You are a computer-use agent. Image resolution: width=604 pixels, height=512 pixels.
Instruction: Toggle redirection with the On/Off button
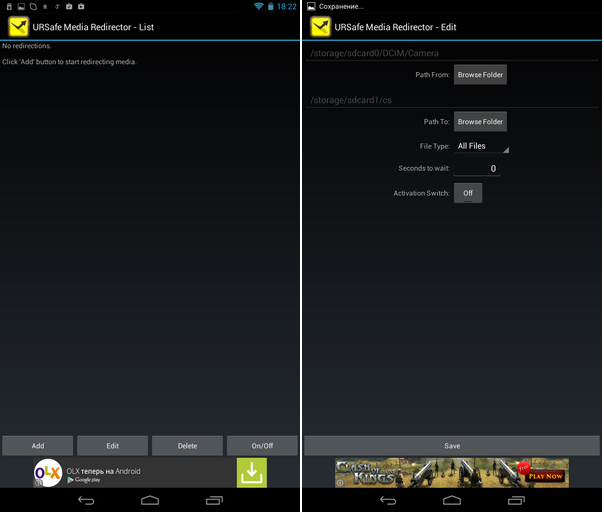[x=262, y=446]
